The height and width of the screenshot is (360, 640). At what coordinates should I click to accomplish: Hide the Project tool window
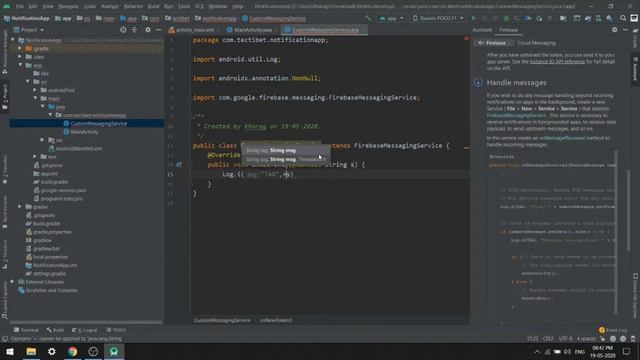tap(158, 30)
